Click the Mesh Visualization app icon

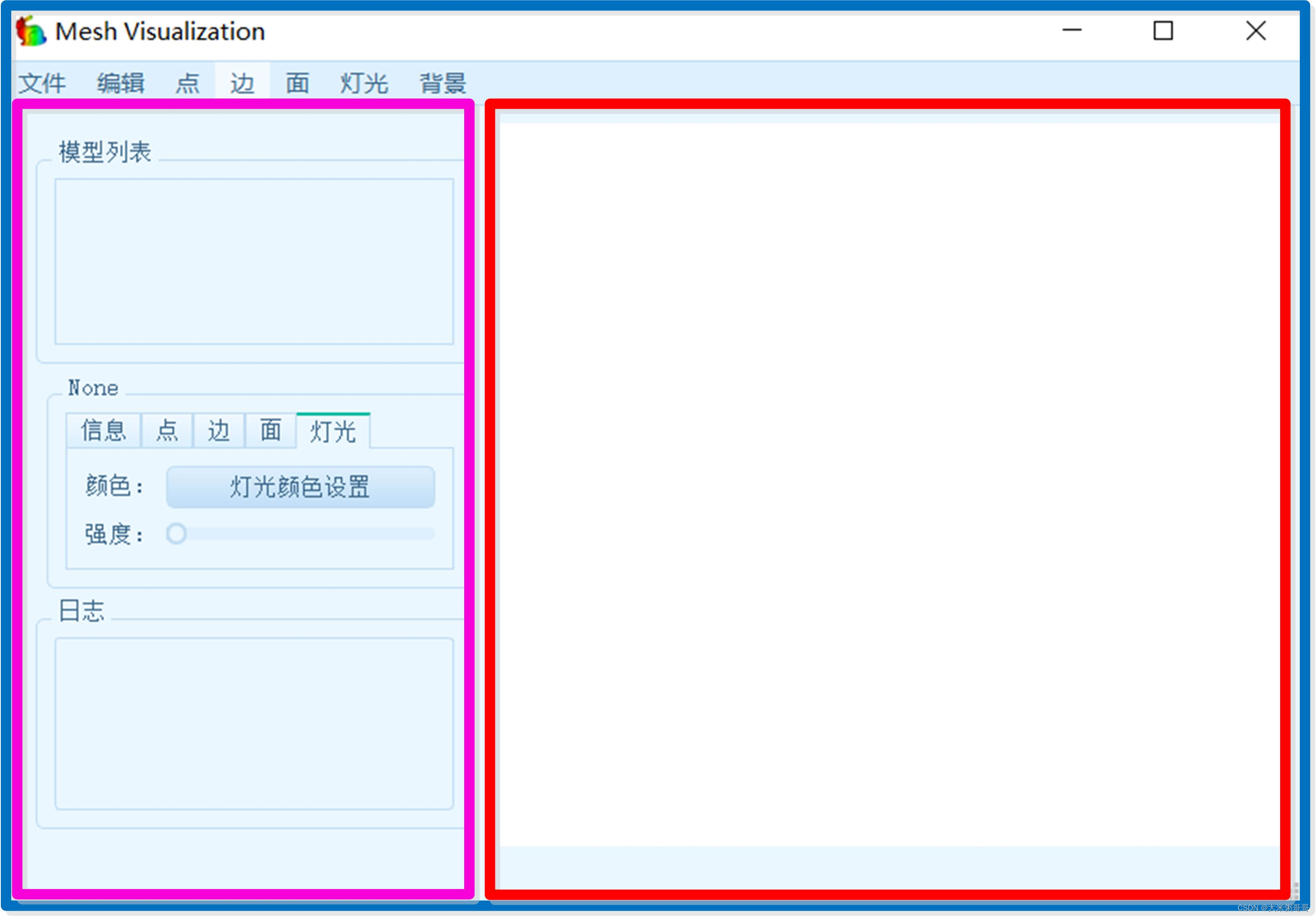click(30, 31)
